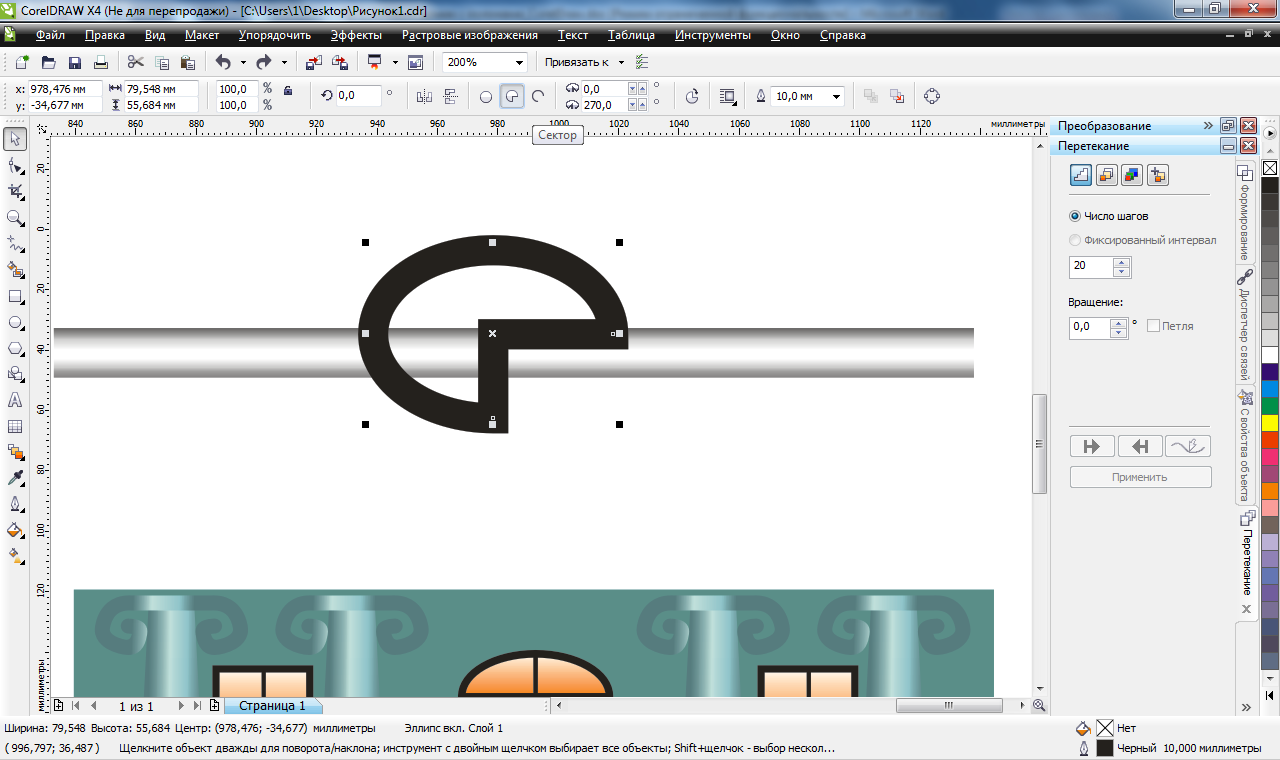Viewport: 1280px width, 760px height.
Task: Select the Pick tool in toolbox
Action: [x=15, y=138]
